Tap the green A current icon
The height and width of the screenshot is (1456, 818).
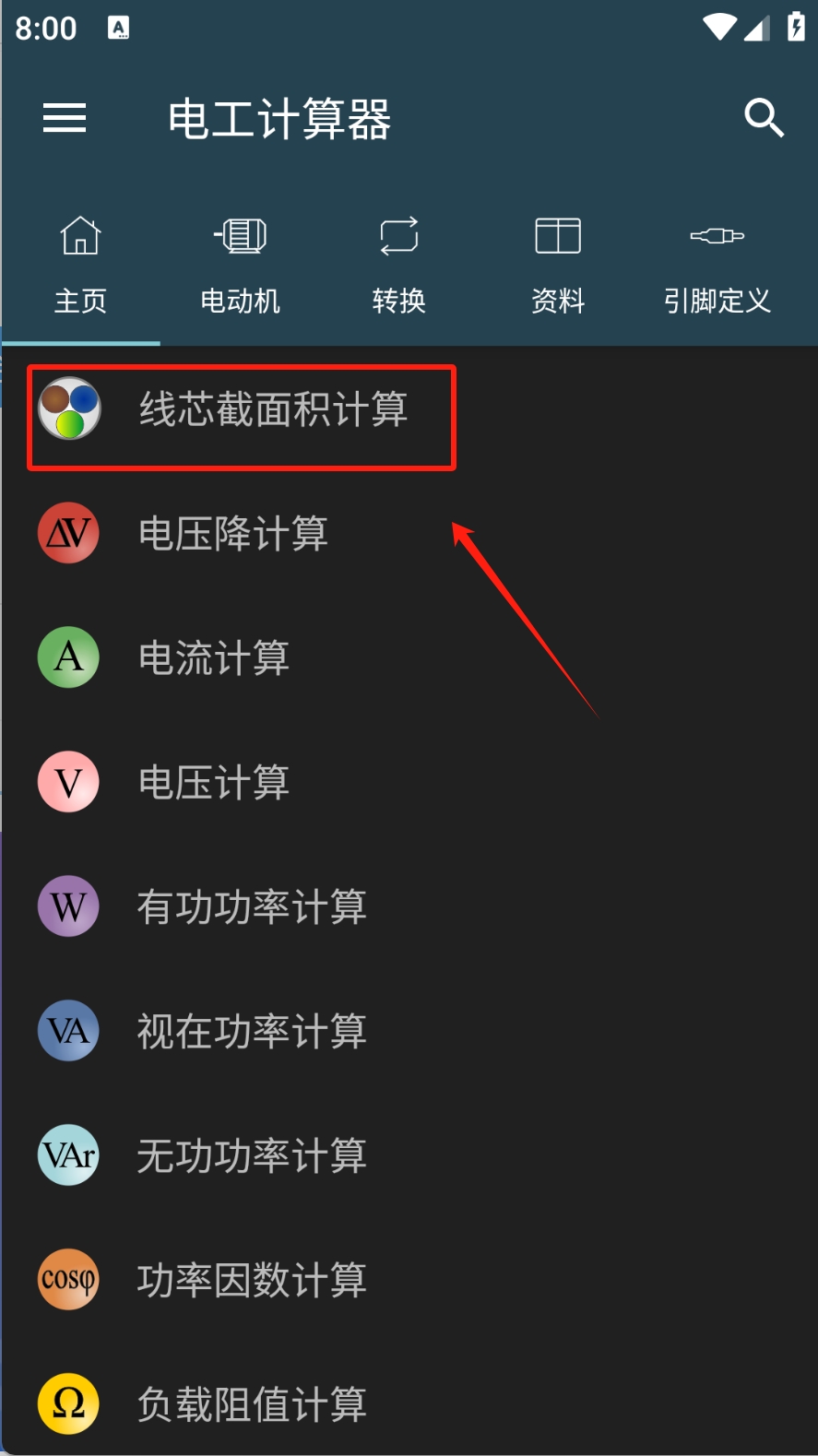click(x=68, y=657)
